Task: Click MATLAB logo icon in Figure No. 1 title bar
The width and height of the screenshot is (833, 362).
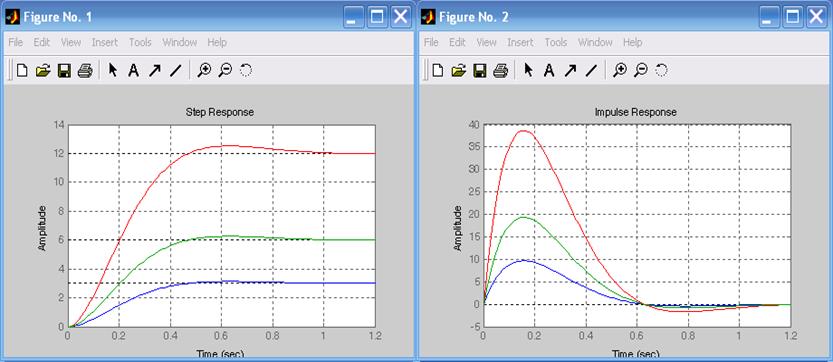Action: [x=12, y=17]
